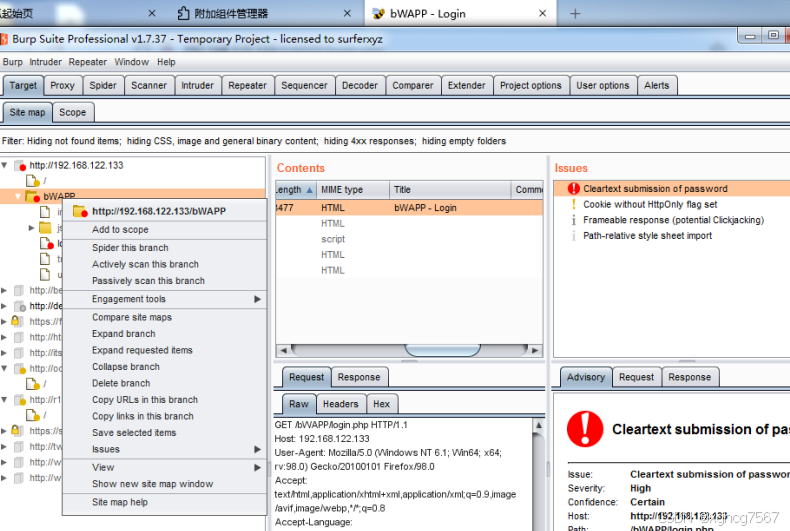The image size is (790, 531).
Task: Click the Frameable response info icon
Action: click(573, 220)
